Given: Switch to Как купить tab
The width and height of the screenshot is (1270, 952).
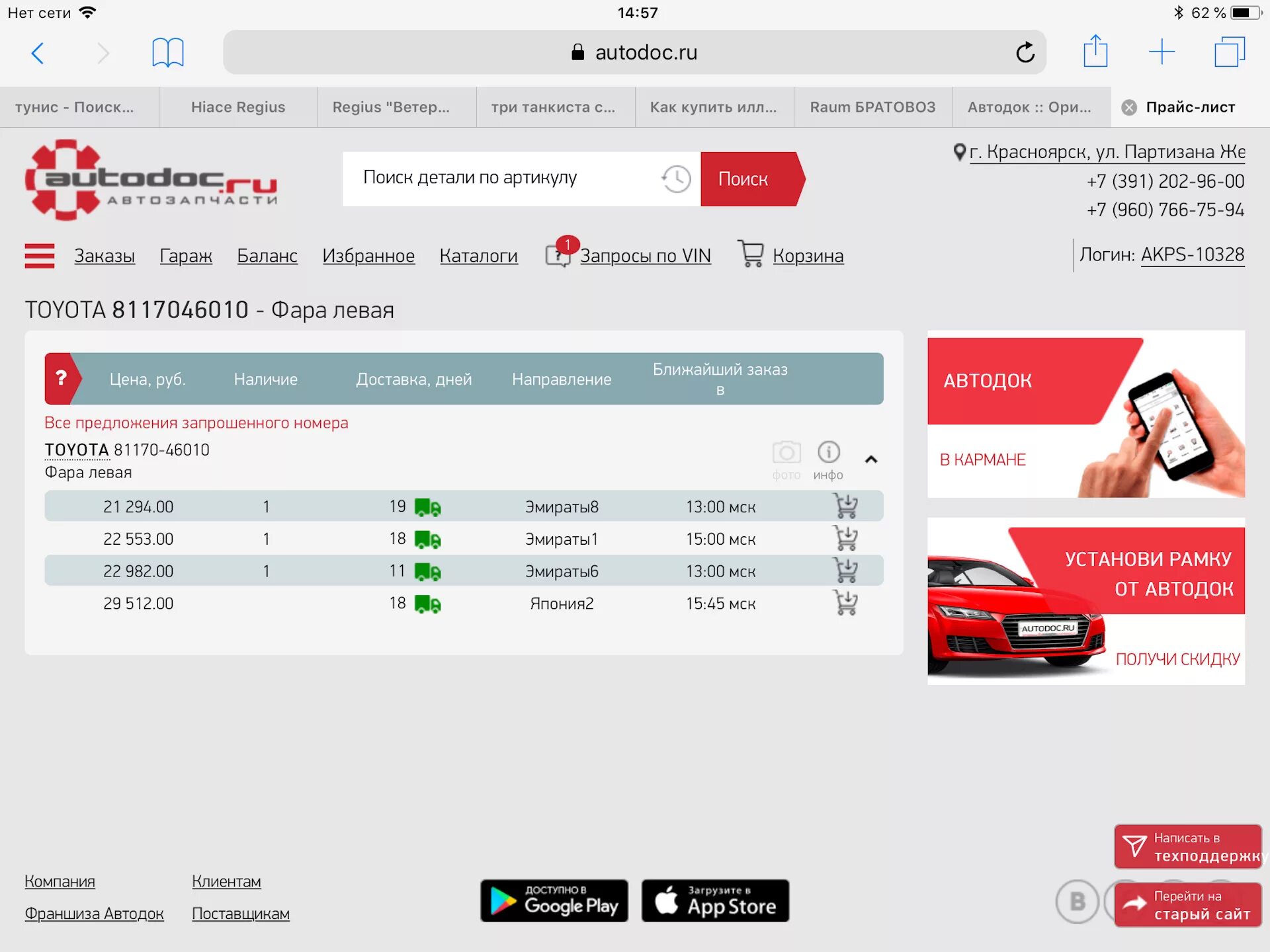Looking at the screenshot, I should tap(714, 107).
